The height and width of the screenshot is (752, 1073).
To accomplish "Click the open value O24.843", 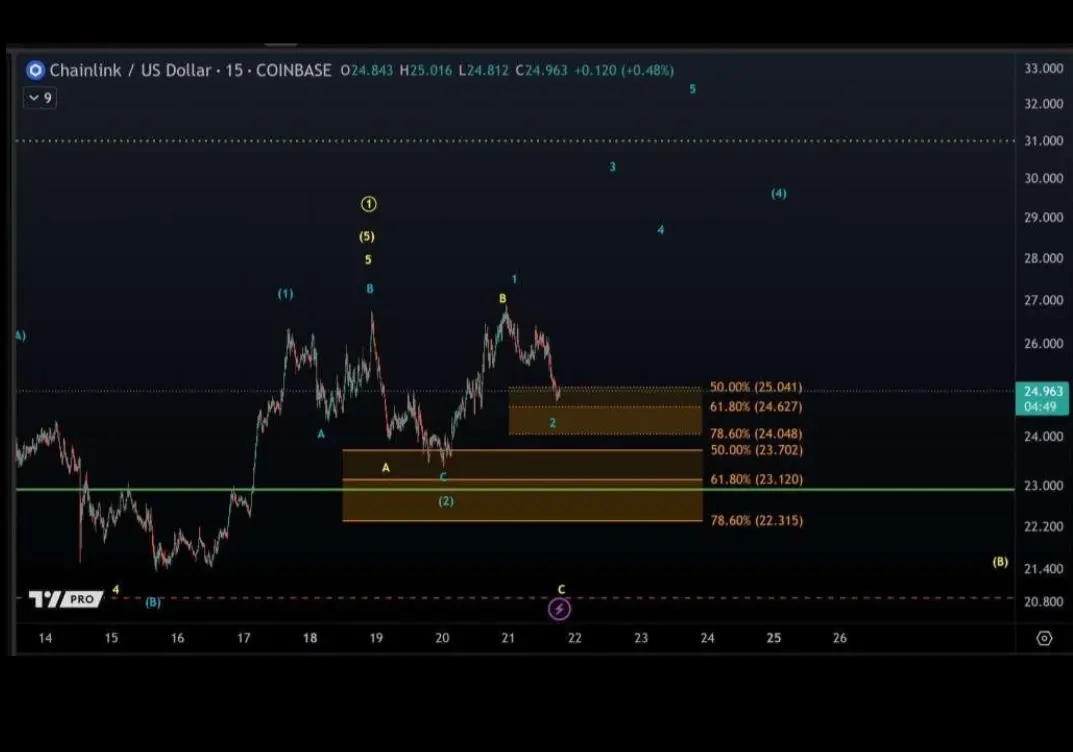I will click(367, 70).
